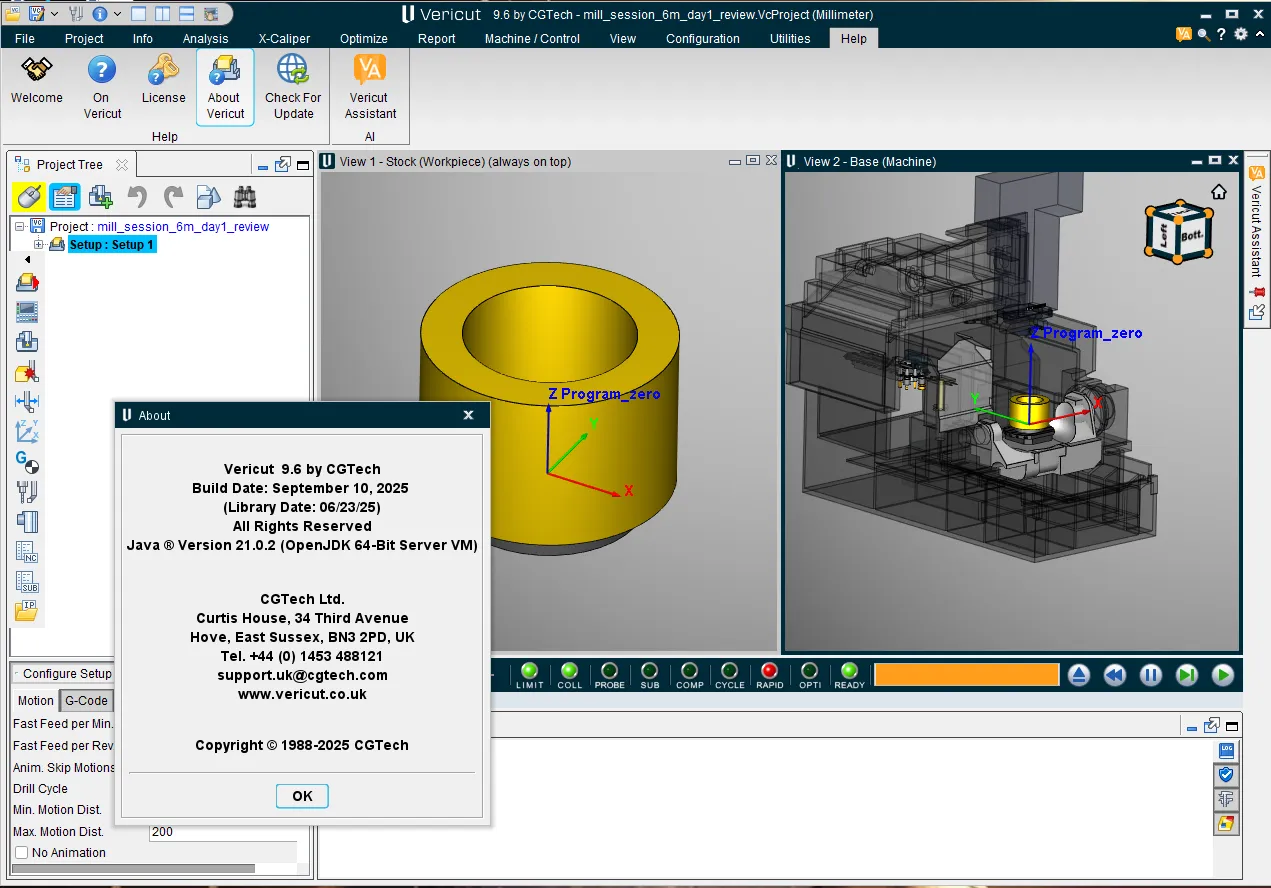Select the two side-by-side views layout icon
The height and width of the screenshot is (888, 1271).
[x=162, y=14]
